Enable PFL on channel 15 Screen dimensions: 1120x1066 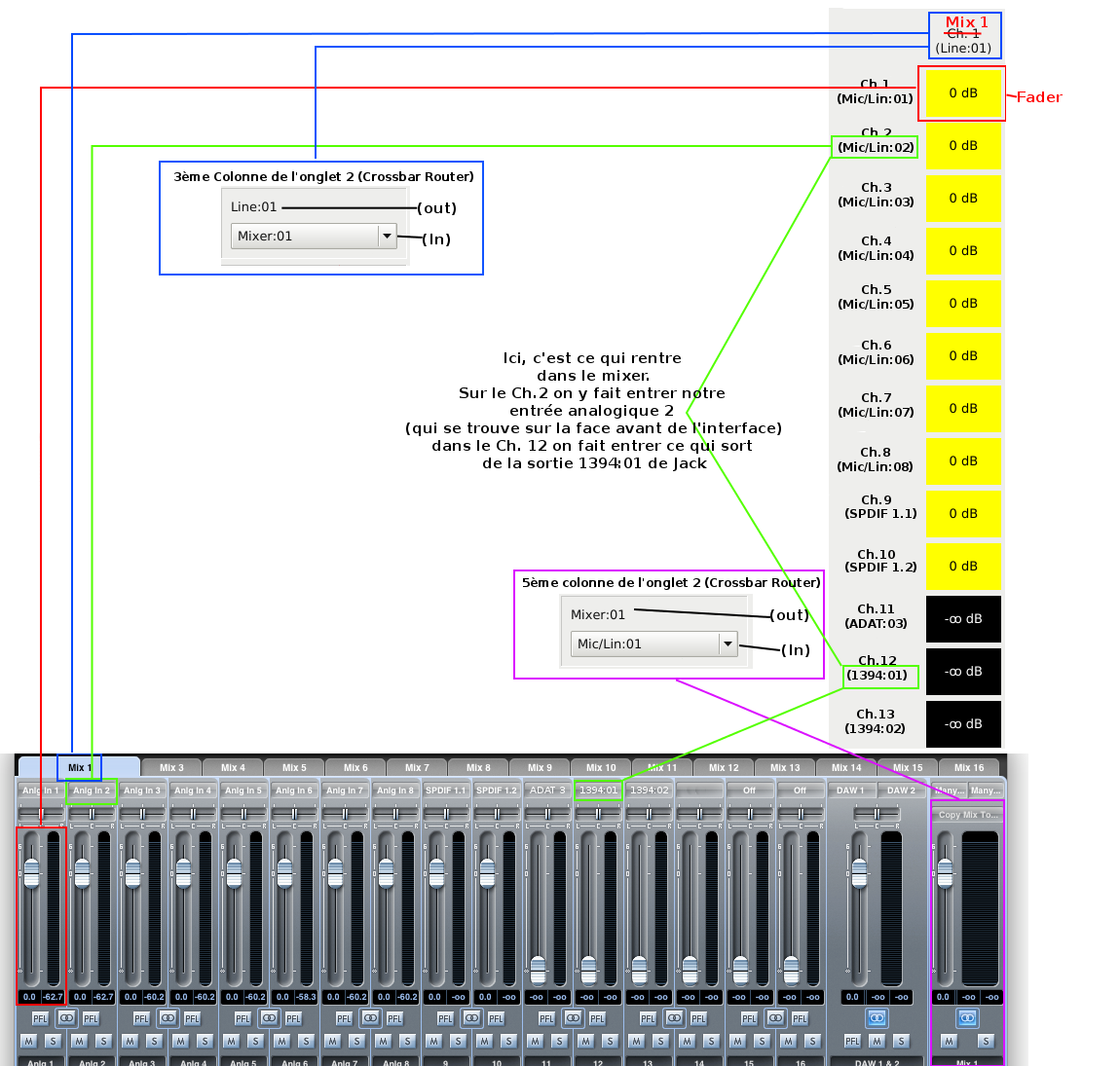[x=750, y=1019]
